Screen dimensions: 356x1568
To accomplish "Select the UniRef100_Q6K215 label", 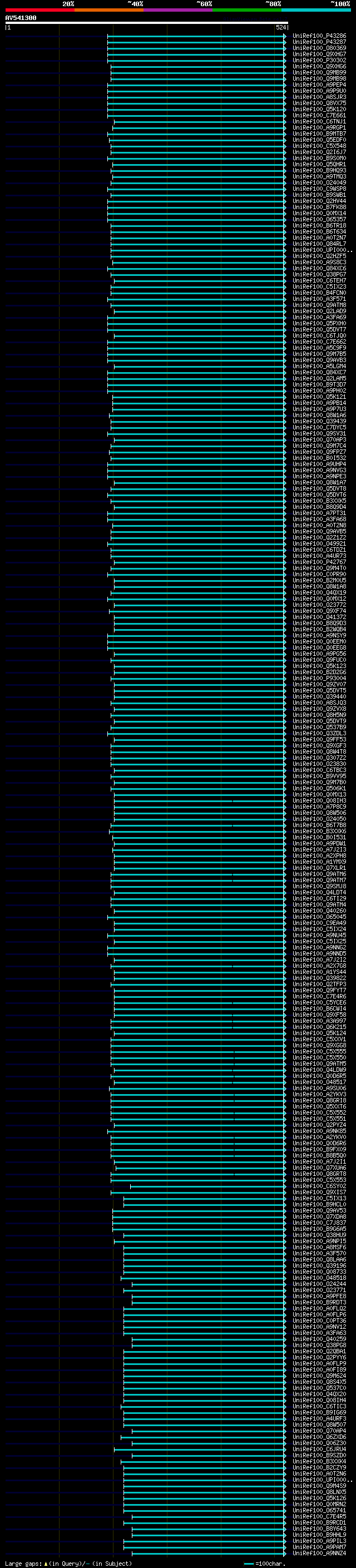I will (319, 1027).
